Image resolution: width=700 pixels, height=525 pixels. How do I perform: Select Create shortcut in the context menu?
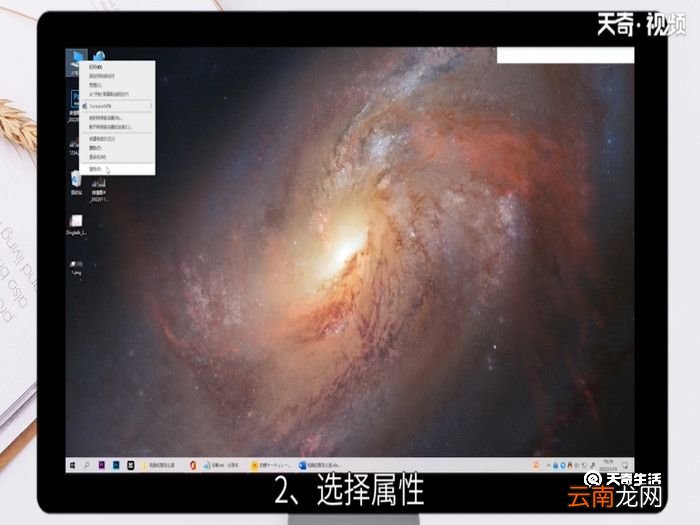117,139
